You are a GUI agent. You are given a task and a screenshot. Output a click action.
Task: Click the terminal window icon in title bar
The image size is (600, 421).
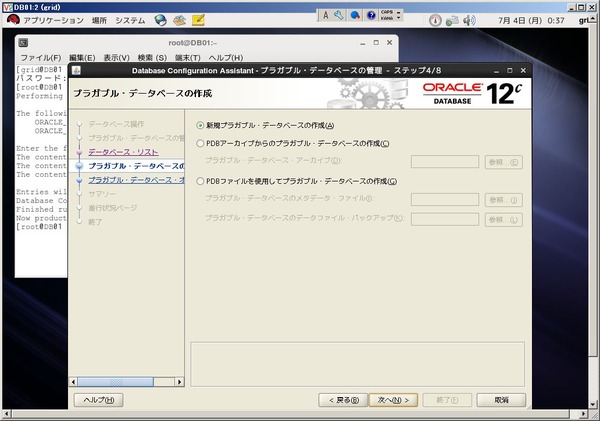[23, 43]
